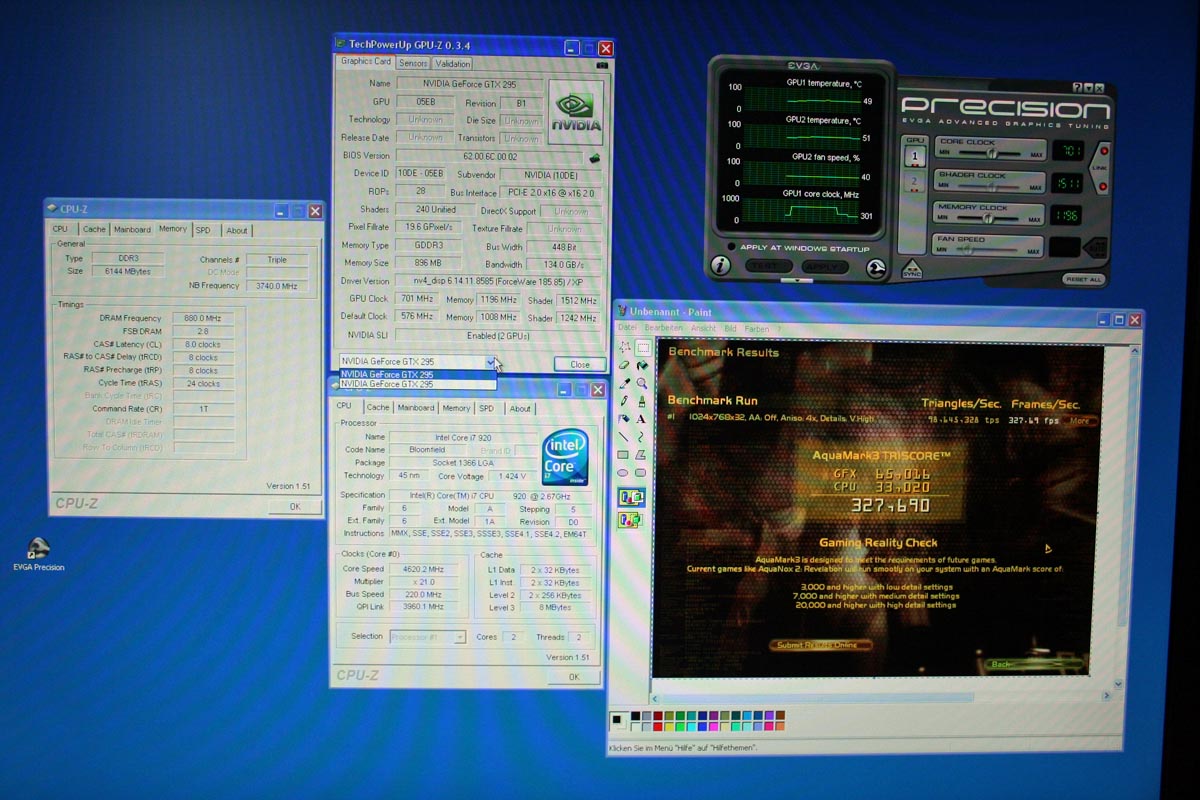This screenshot has width=1200, height=800.
Task: Pick the red color swatch in Paint palette
Action: (658, 727)
